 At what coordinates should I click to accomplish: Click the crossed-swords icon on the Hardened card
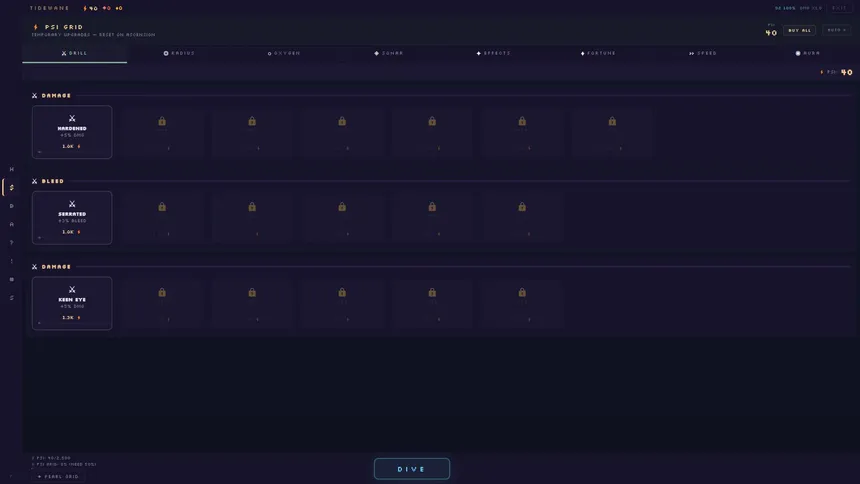click(x=72, y=118)
